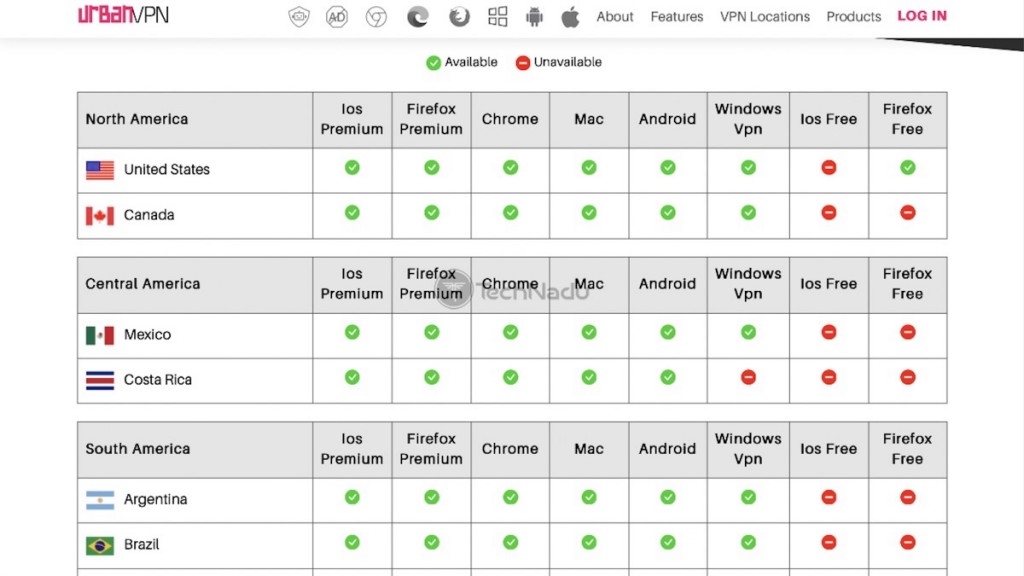Open the Products menu item

point(854,17)
